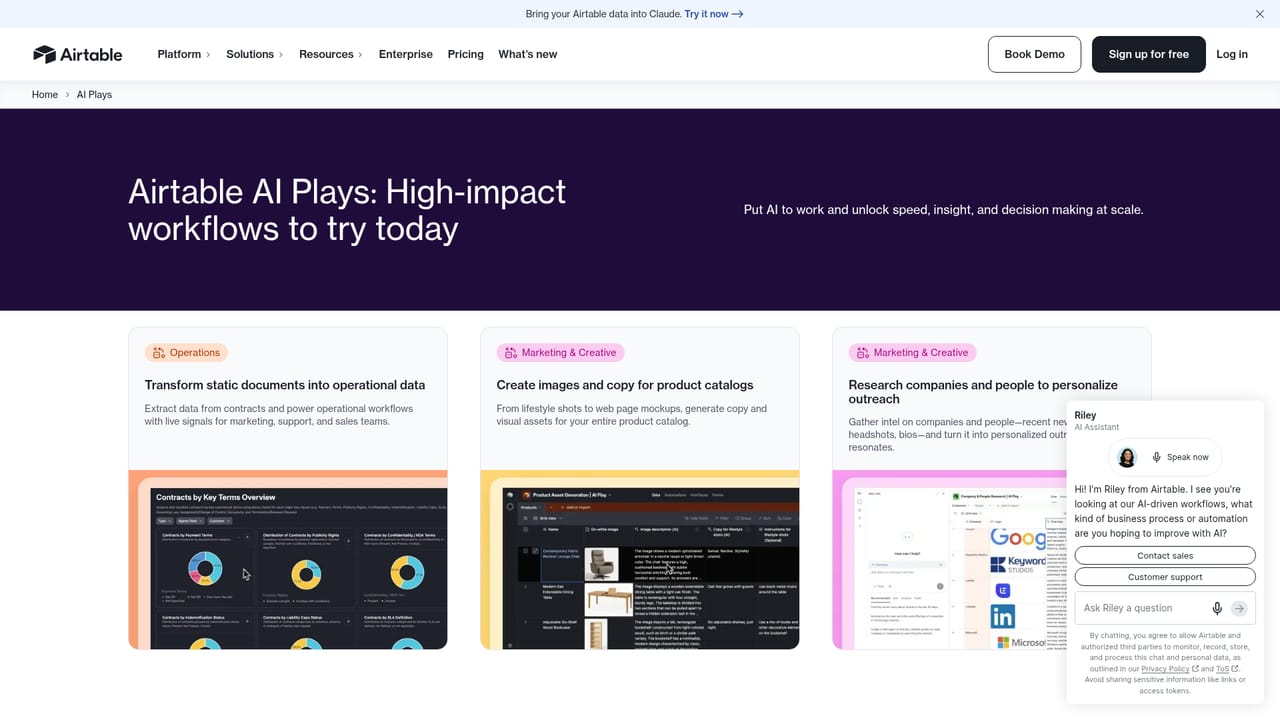
Task: Go to Home via the breadcrumb
Action: coord(45,94)
